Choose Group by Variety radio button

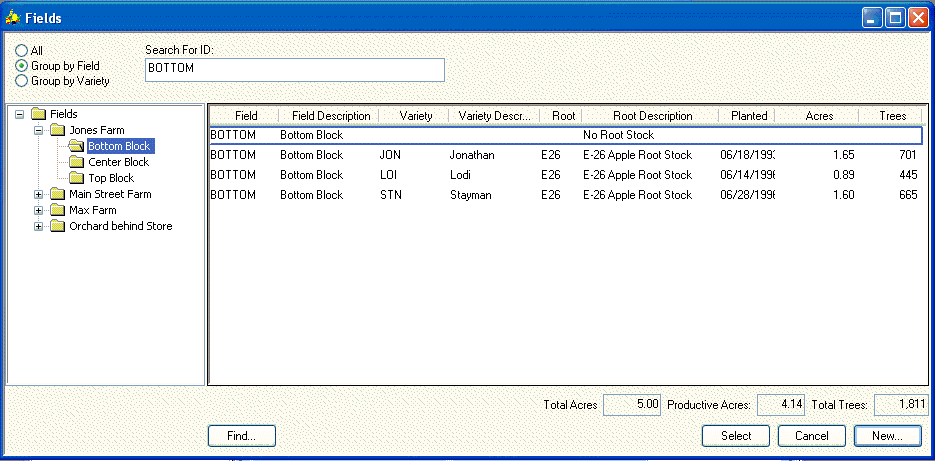click(22, 80)
